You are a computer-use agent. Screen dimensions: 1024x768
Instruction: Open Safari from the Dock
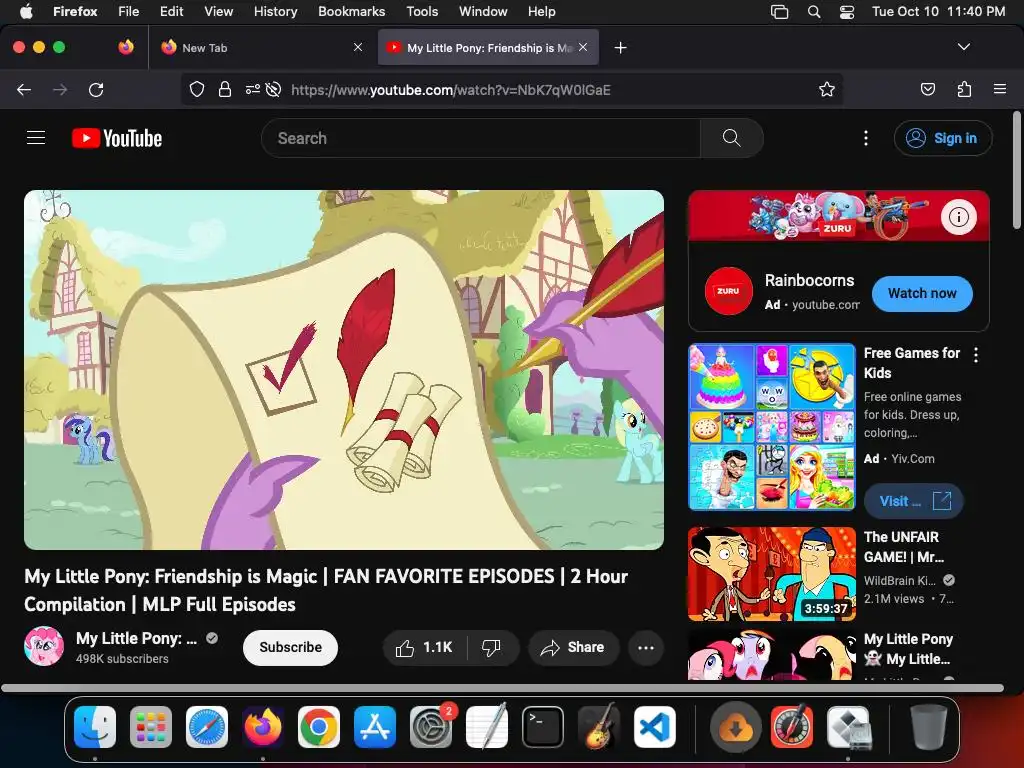[x=207, y=727]
